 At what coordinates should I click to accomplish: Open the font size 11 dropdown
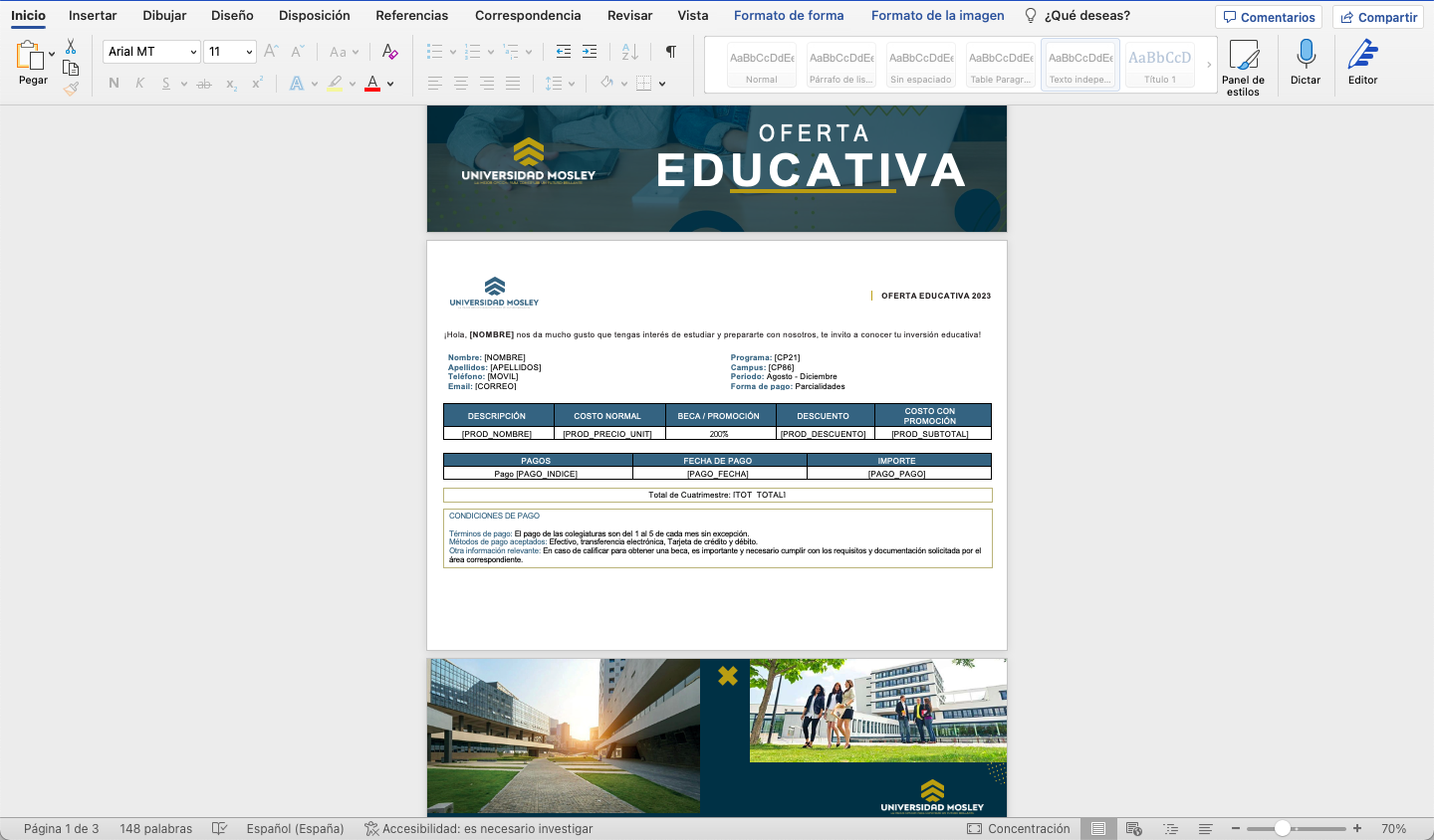[x=249, y=52]
